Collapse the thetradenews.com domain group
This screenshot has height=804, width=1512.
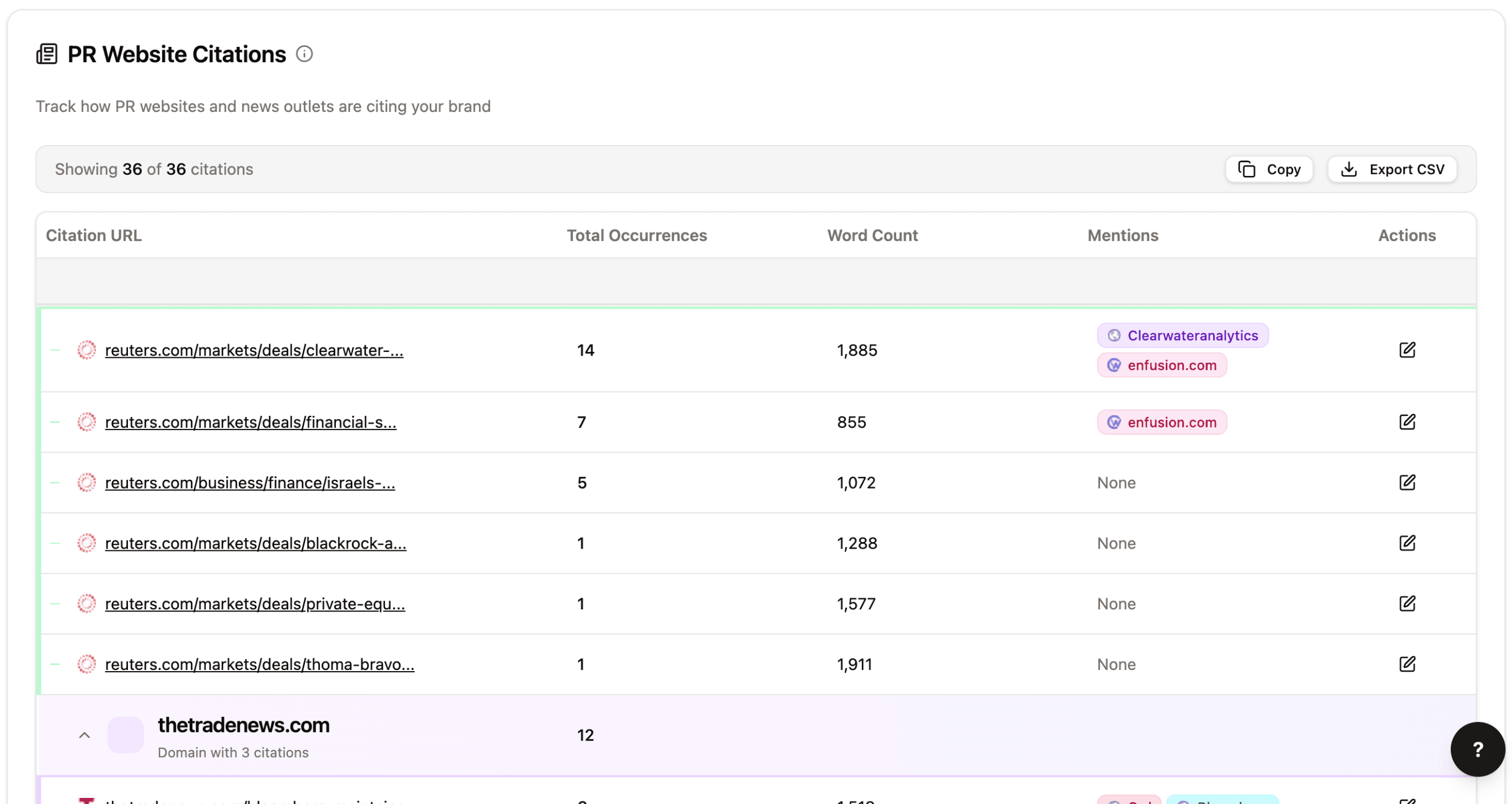click(x=84, y=735)
